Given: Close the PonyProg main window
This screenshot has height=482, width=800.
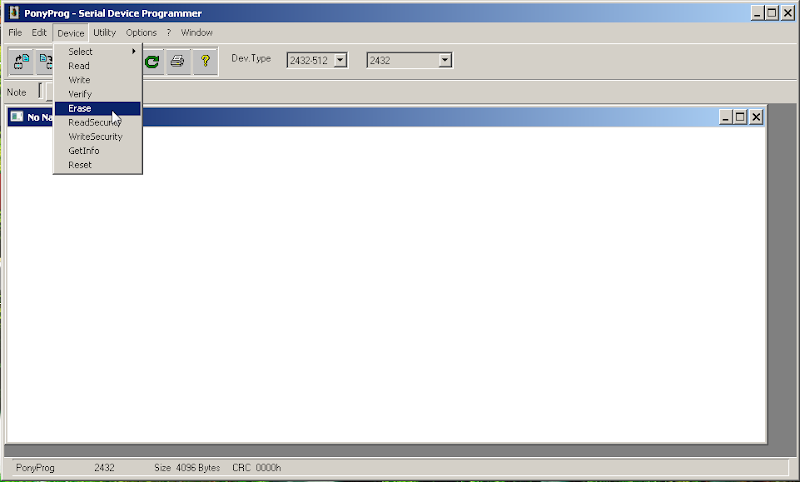Looking at the screenshot, I should pos(788,13).
